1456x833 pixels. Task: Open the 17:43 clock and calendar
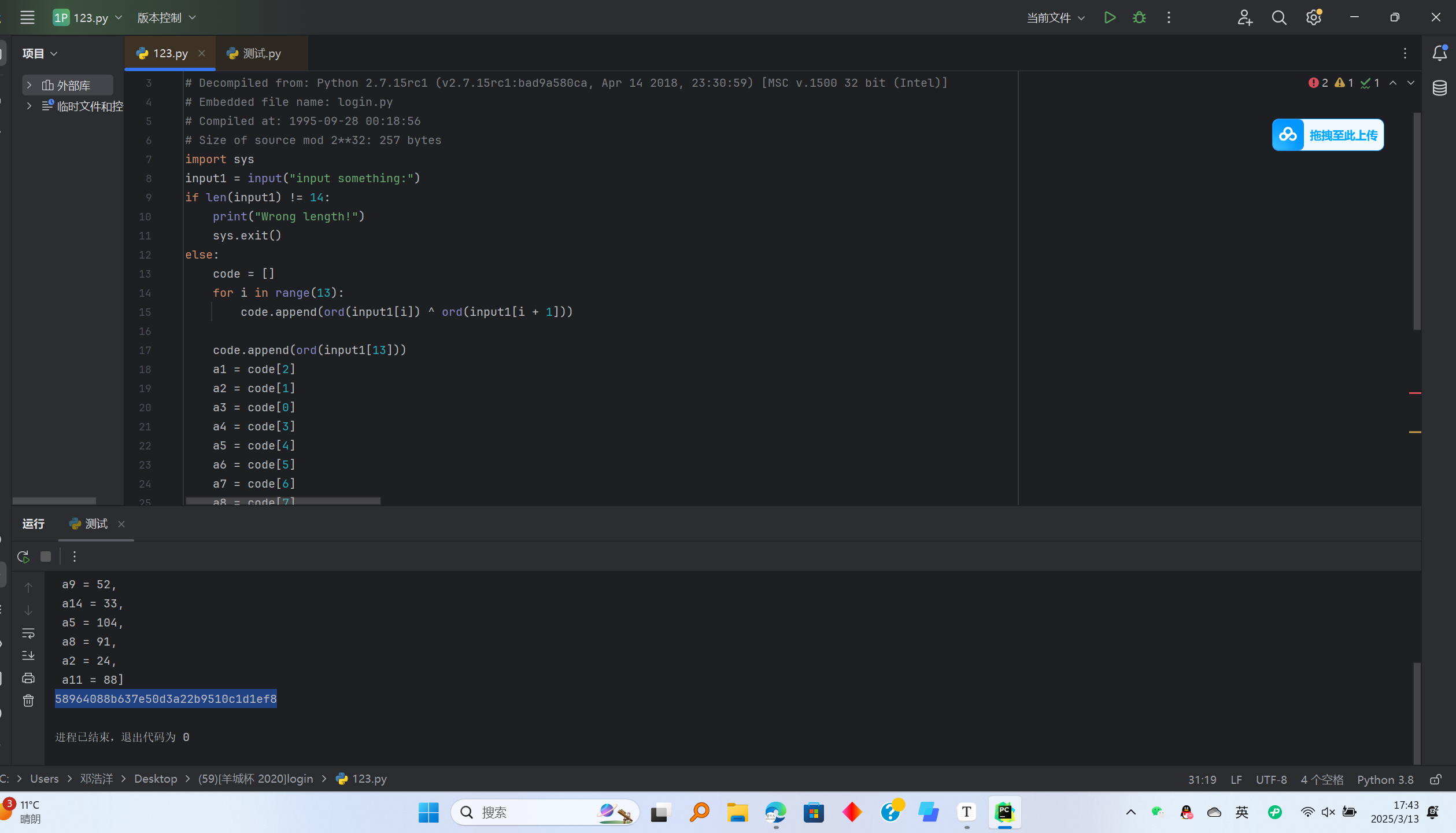(x=1394, y=812)
